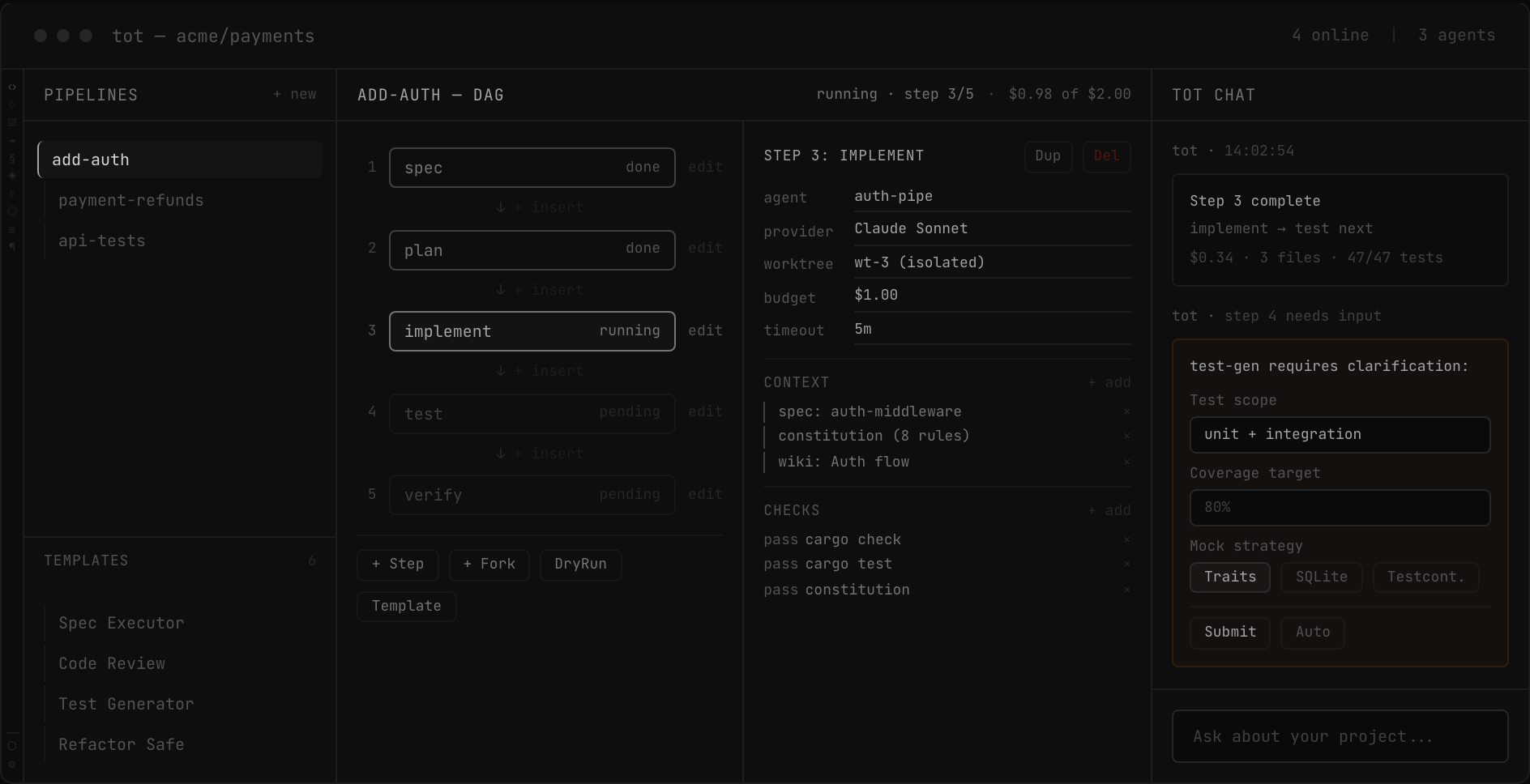Select the Traits mock strategy
Viewport: 1530px width, 784px height.
[x=1229, y=577]
